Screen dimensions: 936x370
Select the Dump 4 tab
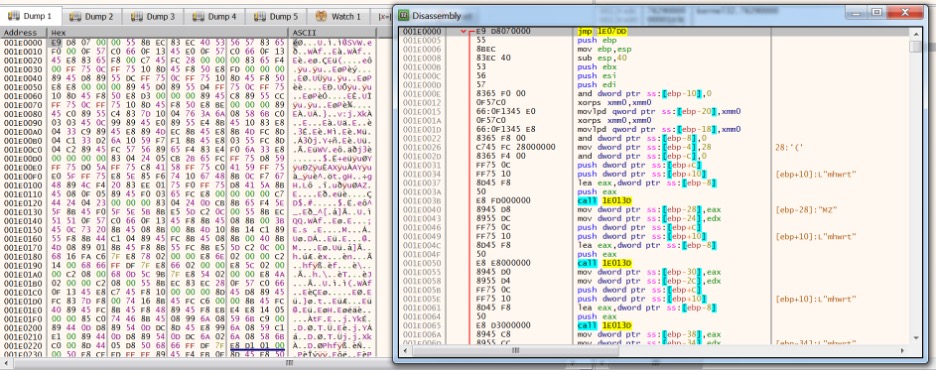pos(214,17)
